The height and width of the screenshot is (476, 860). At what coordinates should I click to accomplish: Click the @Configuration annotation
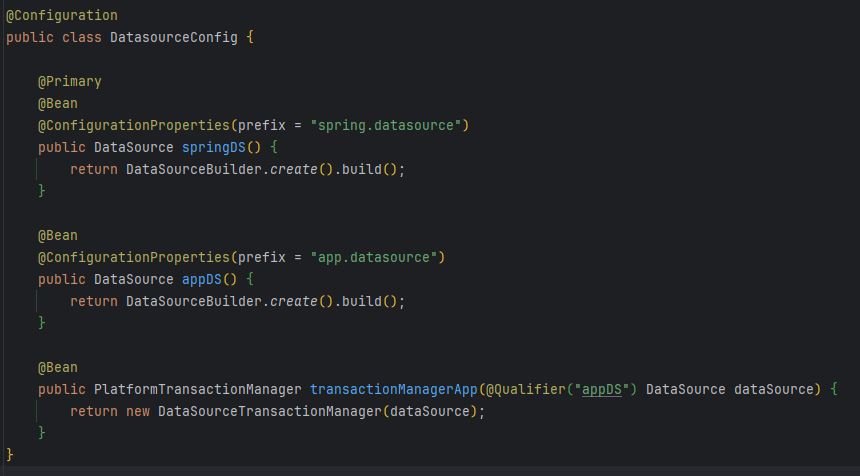pos(61,16)
